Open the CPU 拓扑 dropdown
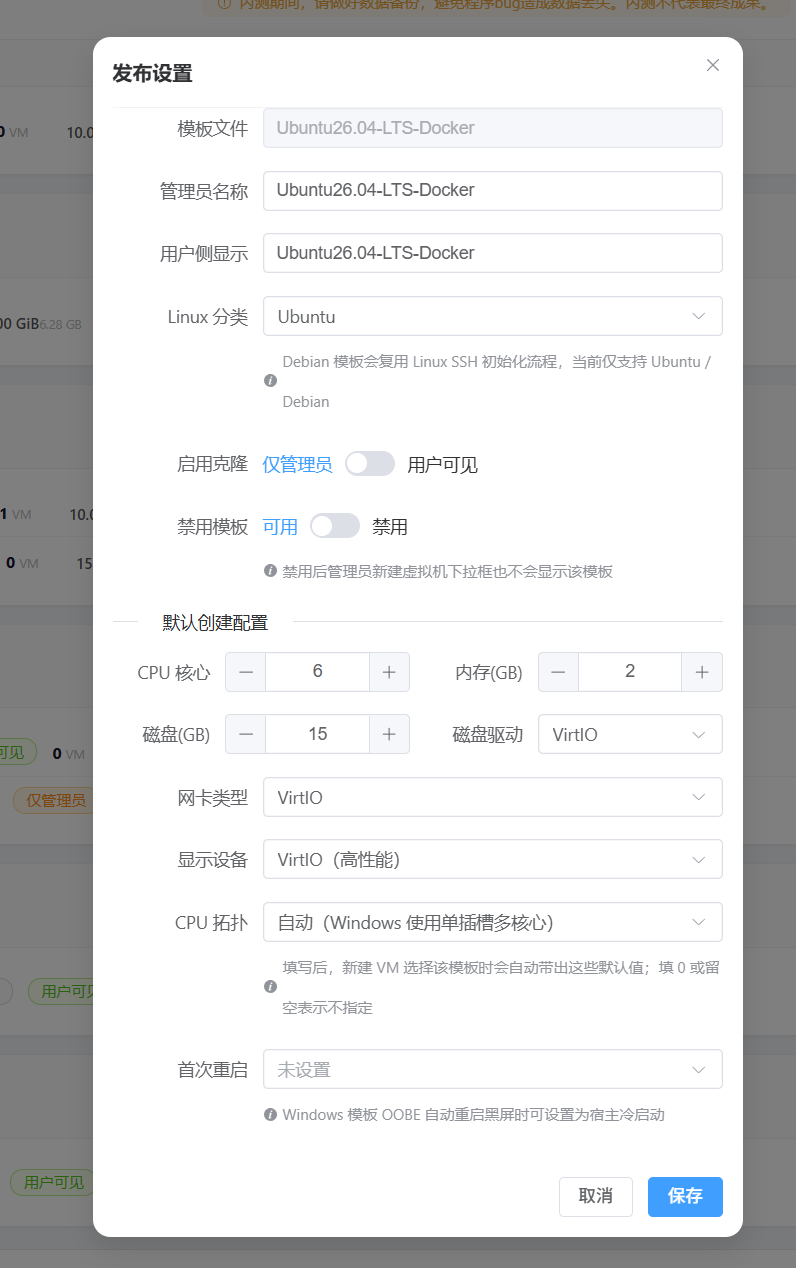 tap(493, 922)
